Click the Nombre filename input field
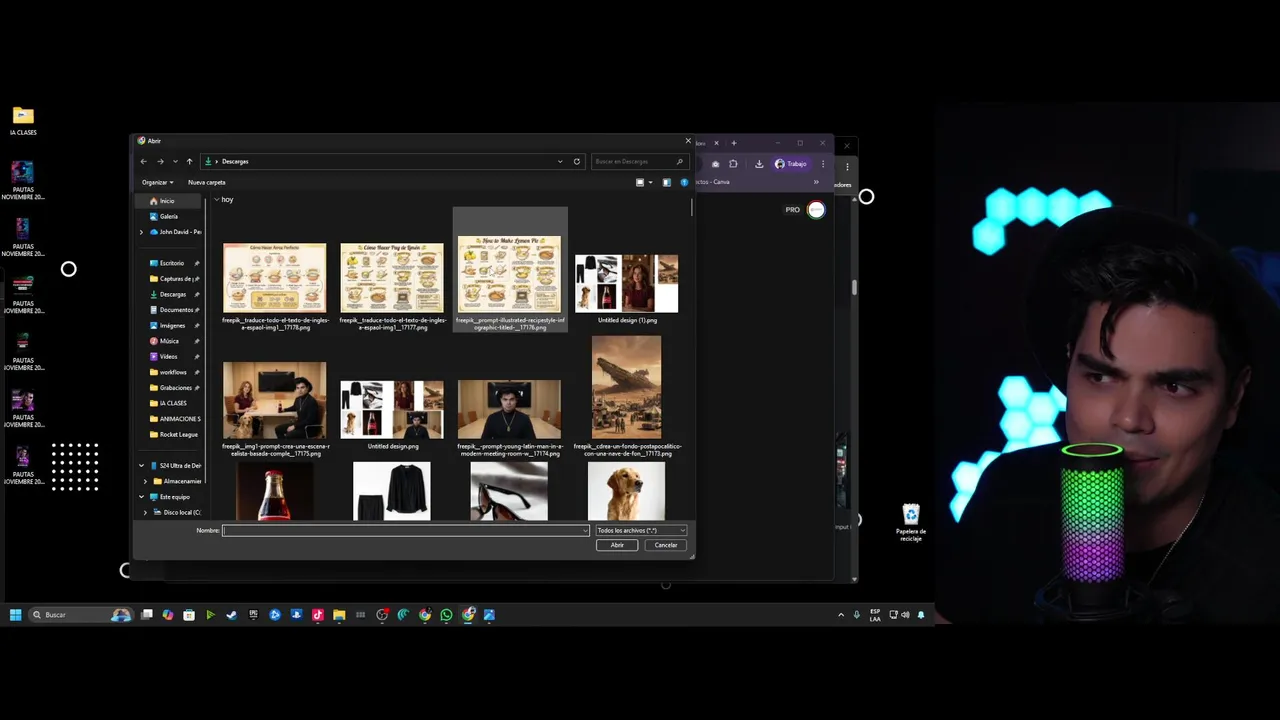The height and width of the screenshot is (720, 1280). coord(405,530)
